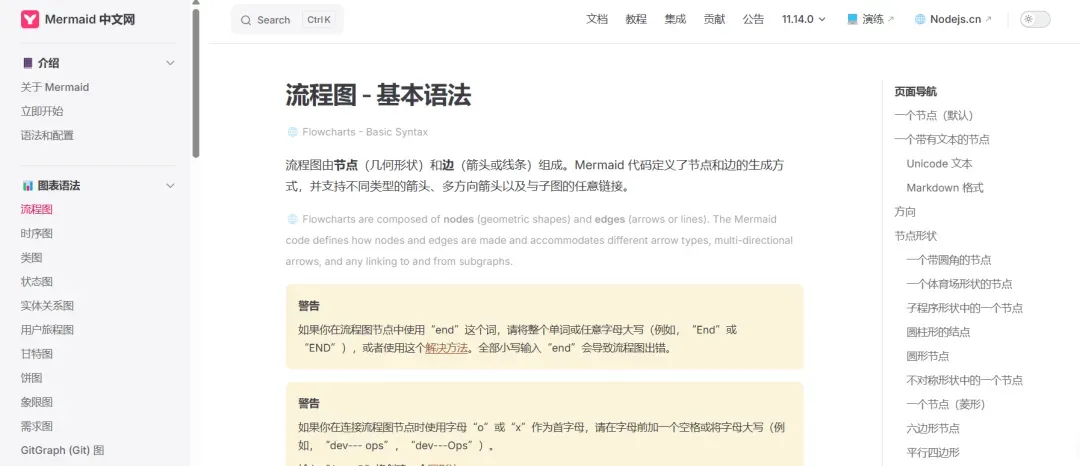
Task: Jump to 圆形节点 in page nav
Action: pyautogui.click(x=928, y=357)
